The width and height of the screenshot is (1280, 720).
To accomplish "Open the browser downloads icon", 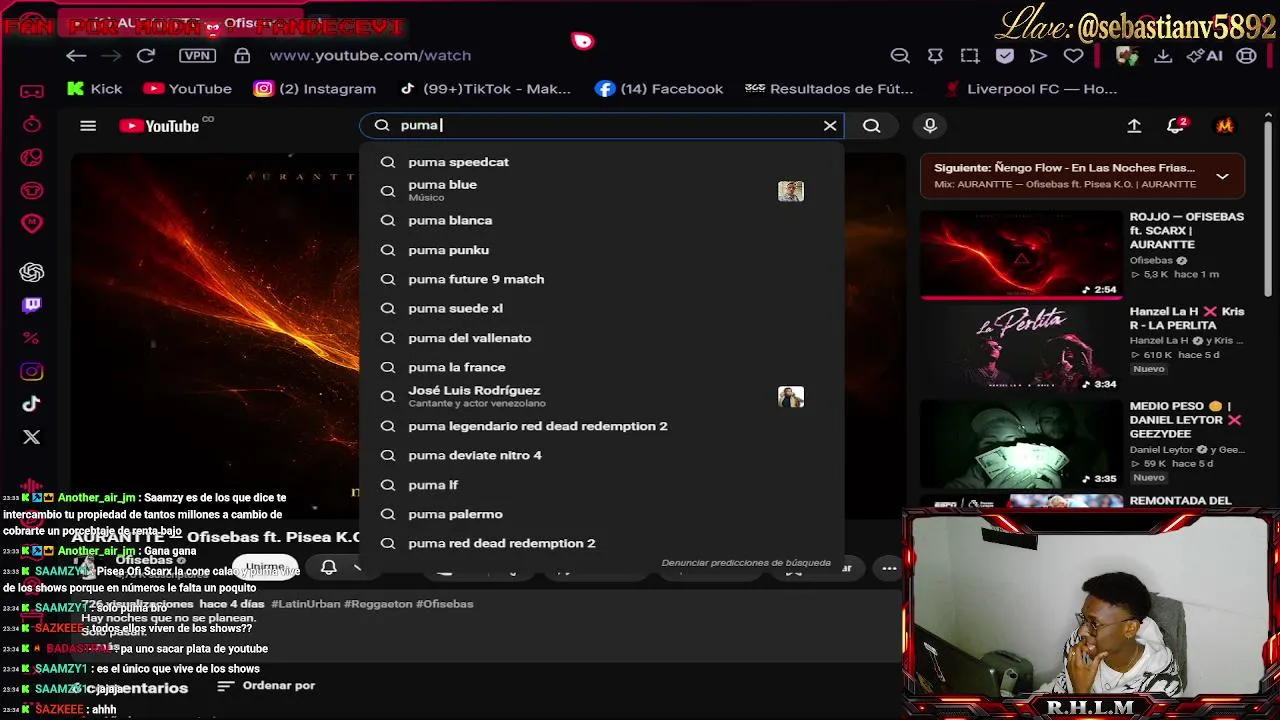I will click(x=1163, y=56).
